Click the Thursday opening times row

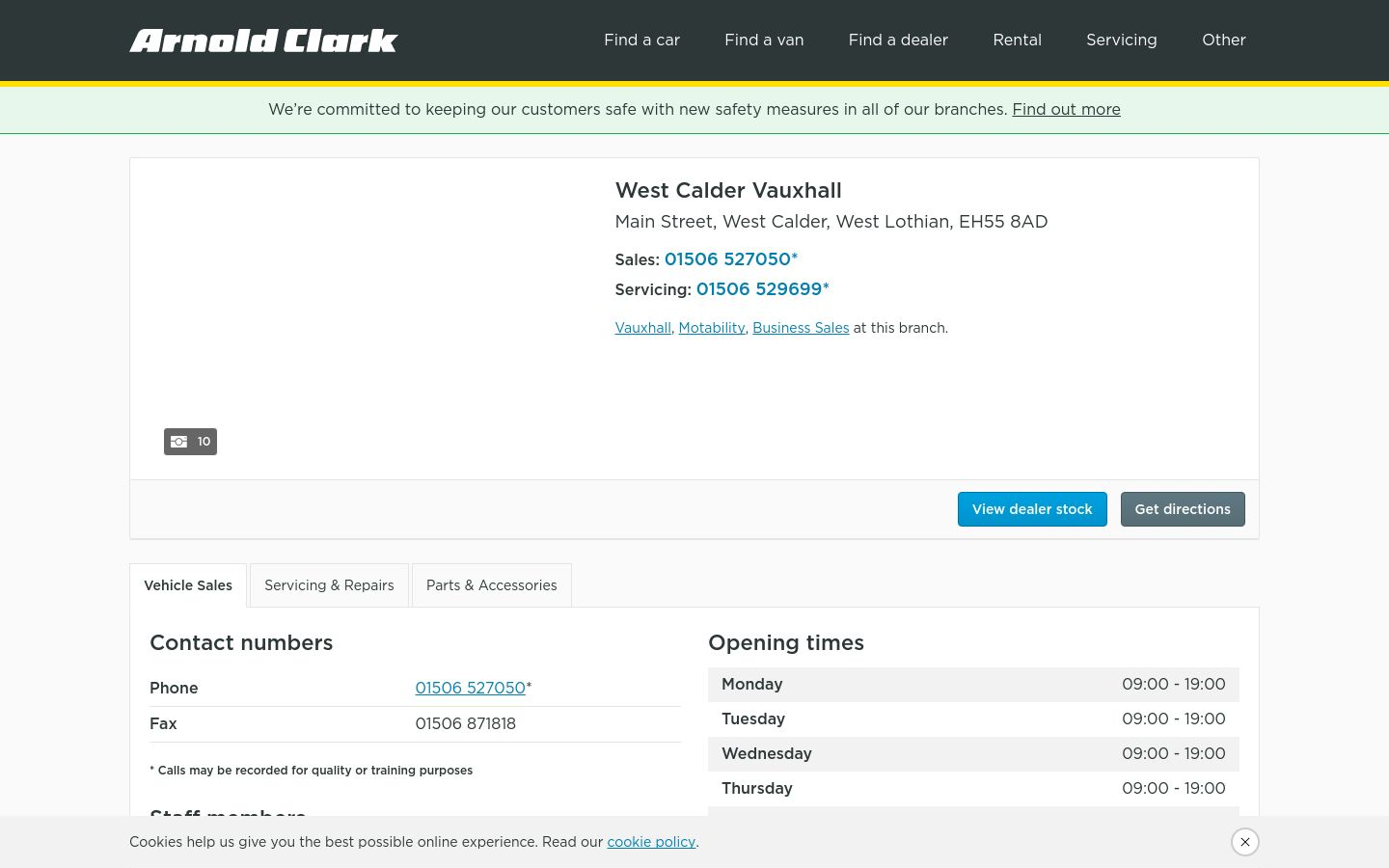[x=973, y=789]
